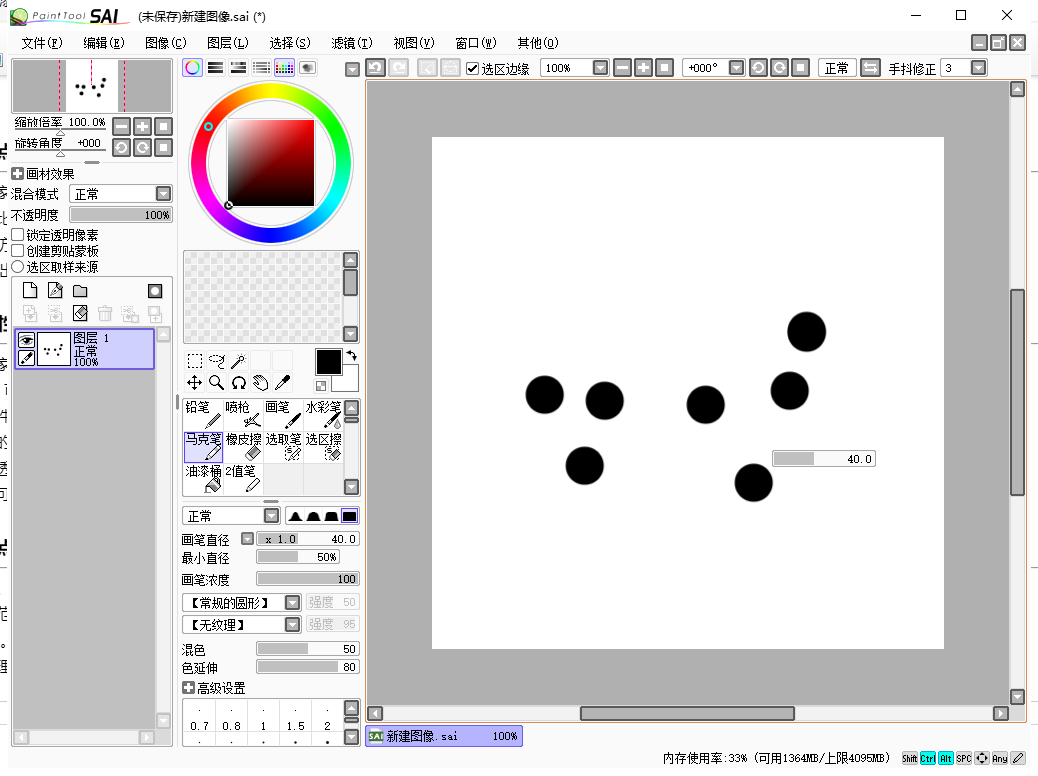1038x776 pixels.
Task: Click the clear layer icon in layer panel
Action: tap(81, 313)
